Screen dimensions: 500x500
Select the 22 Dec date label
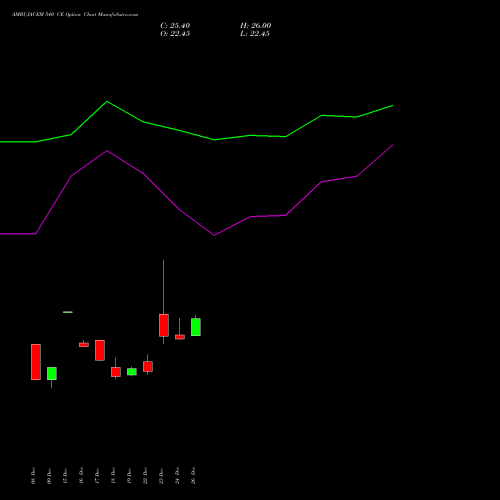click(145, 476)
